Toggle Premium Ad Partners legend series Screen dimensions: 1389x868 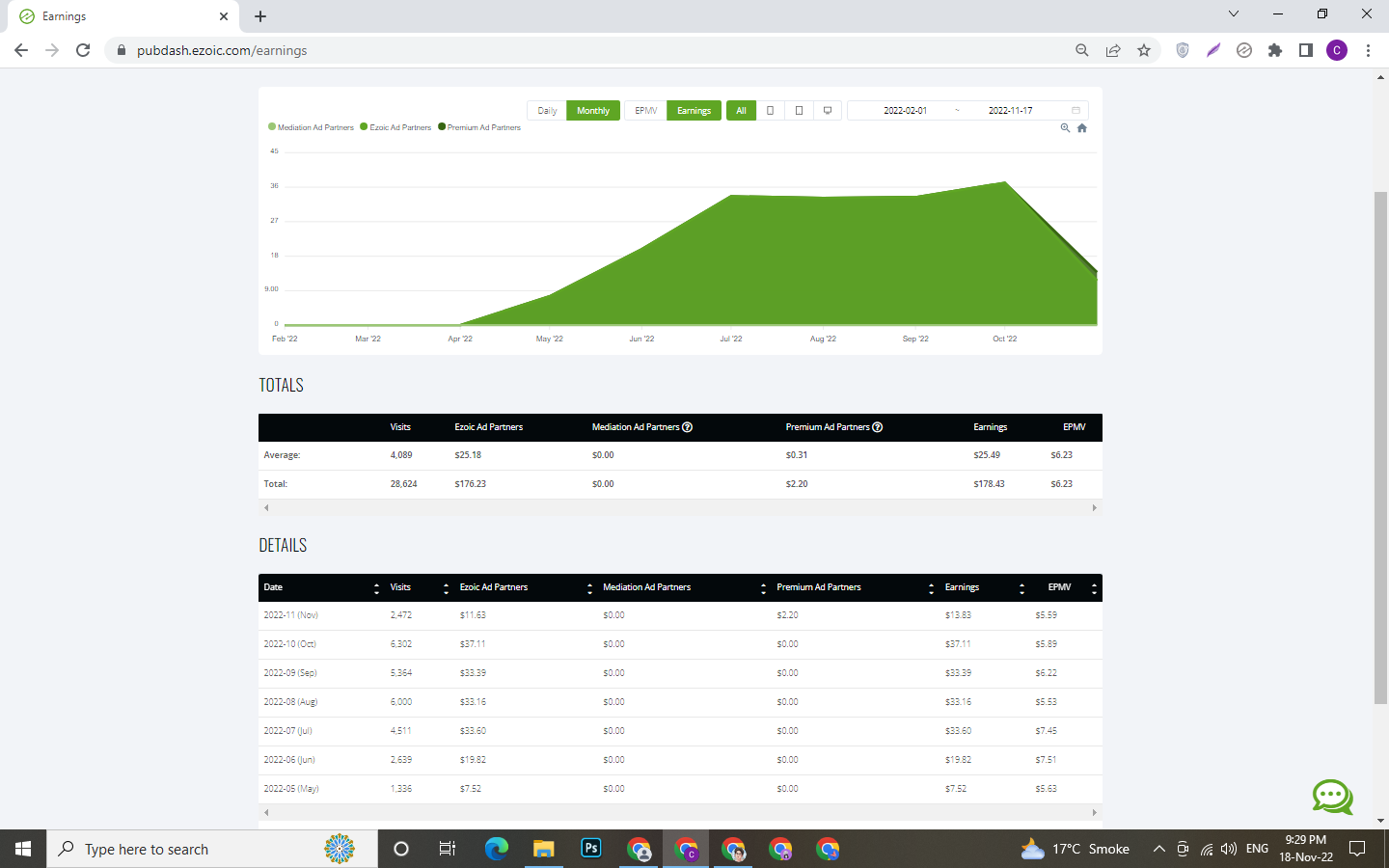[479, 127]
